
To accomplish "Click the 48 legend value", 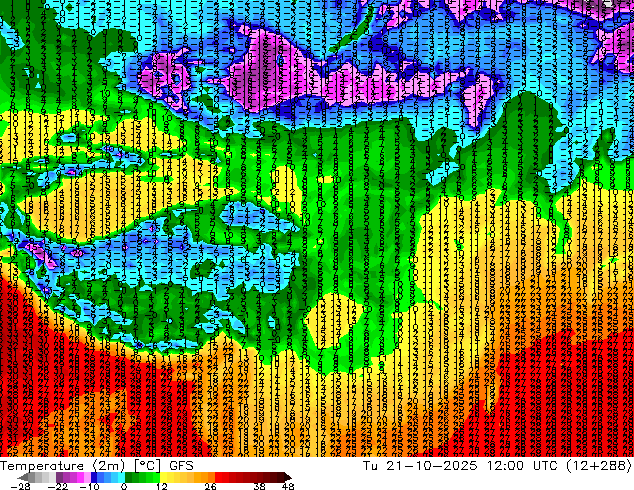I will point(288,486).
